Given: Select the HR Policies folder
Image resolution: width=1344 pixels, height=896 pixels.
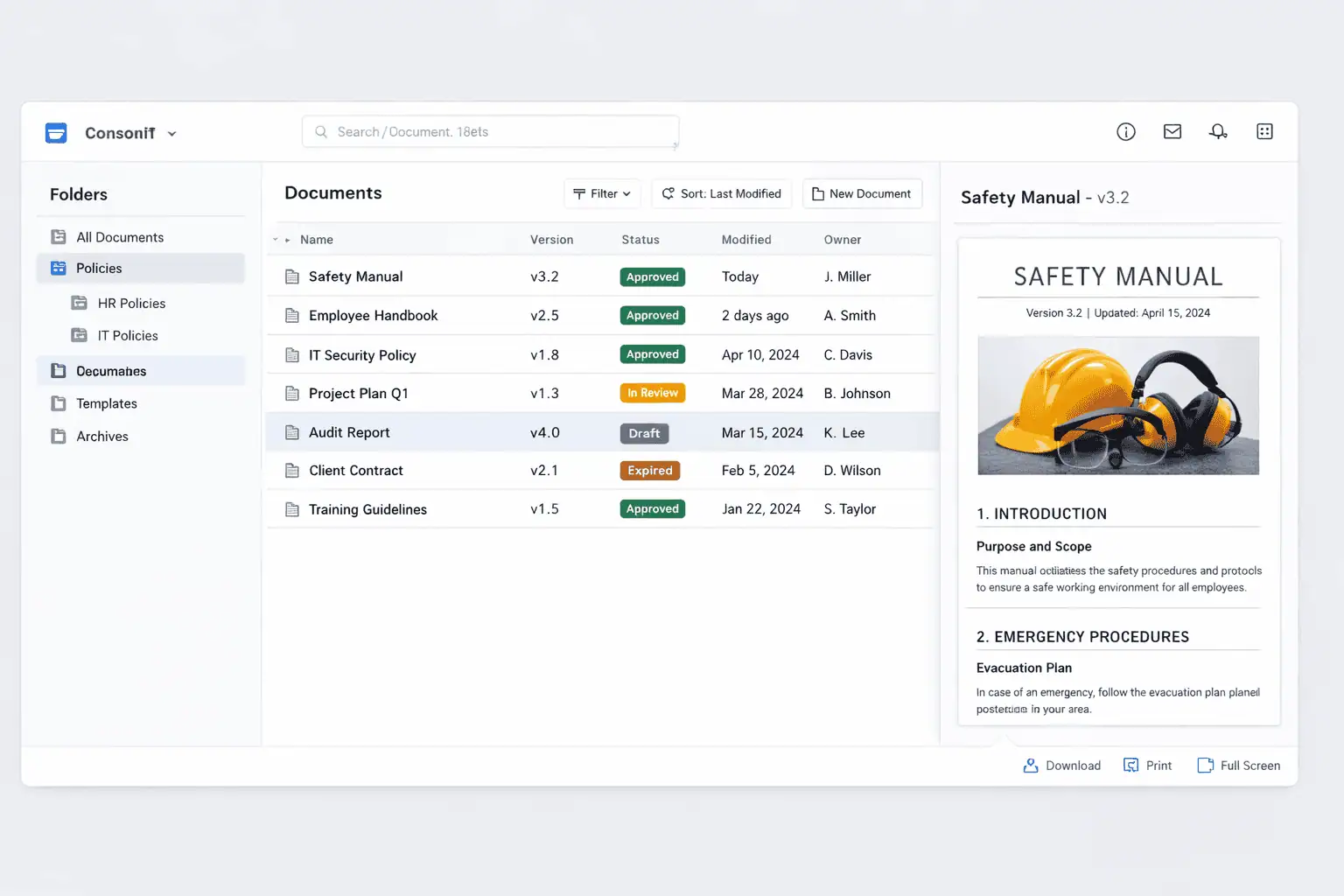Looking at the screenshot, I should 131,304.
